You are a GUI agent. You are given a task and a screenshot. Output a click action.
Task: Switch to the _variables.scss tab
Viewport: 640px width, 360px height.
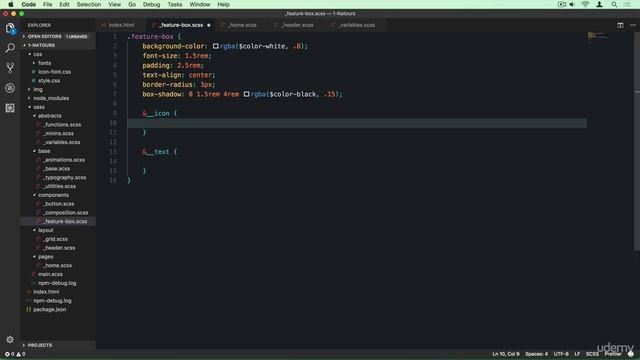click(x=357, y=25)
